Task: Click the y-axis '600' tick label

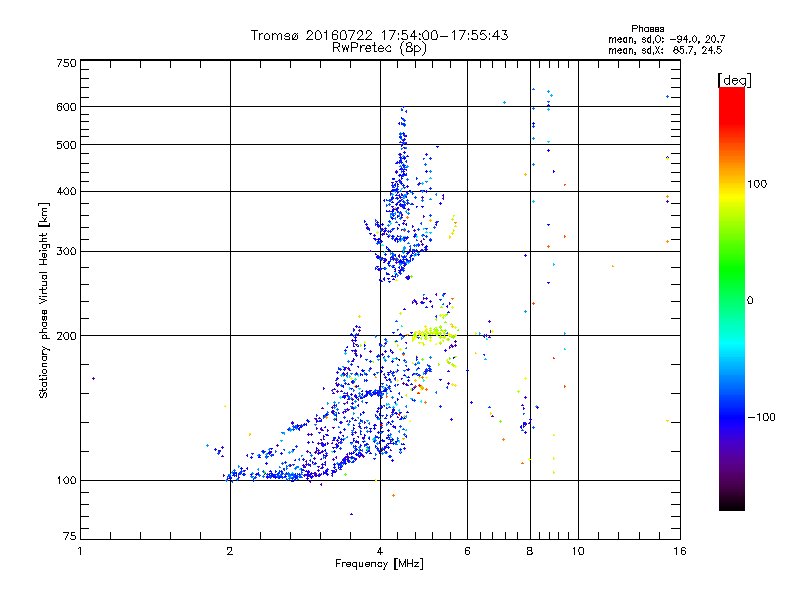Action: pyautogui.click(x=66, y=107)
